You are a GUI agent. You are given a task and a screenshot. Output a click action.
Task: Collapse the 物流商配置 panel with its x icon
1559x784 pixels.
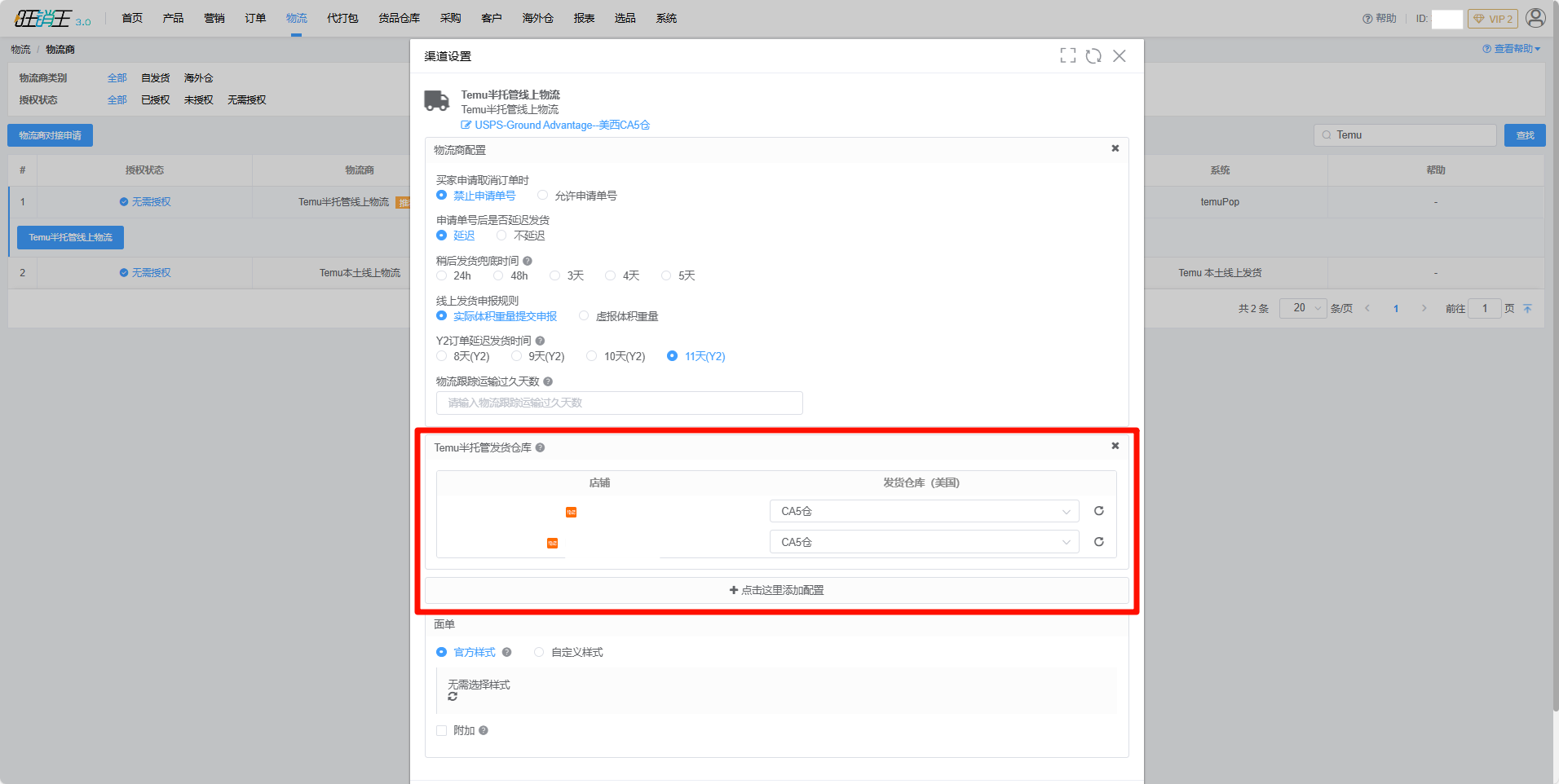click(x=1115, y=148)
